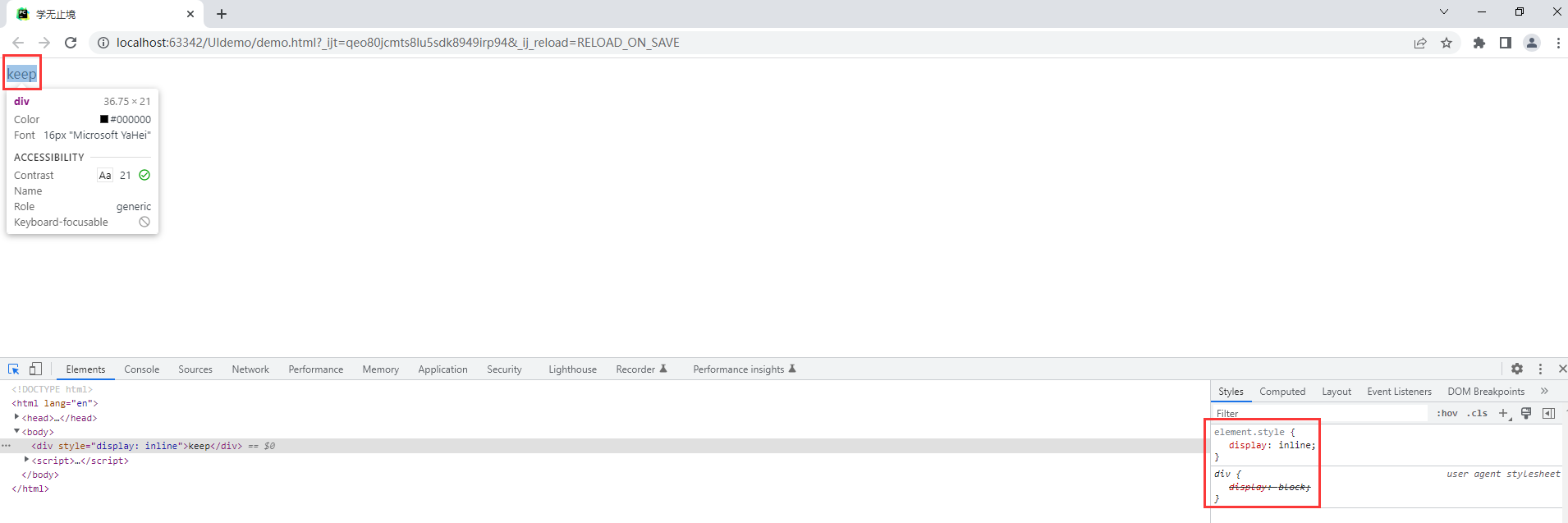The height and width of the screenshot is (523, 1568).
Task: Toggle element state with :hov
Action: 1447,414
